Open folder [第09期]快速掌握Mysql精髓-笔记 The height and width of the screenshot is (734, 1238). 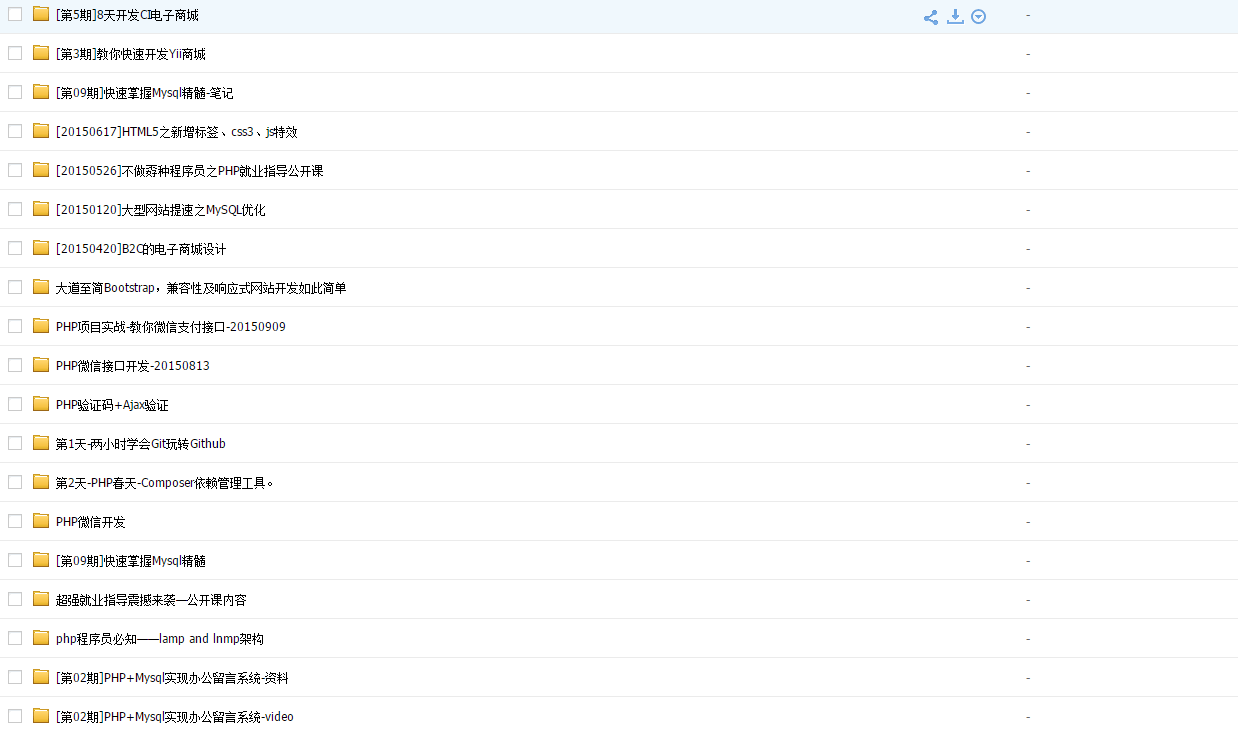(144, 93)
